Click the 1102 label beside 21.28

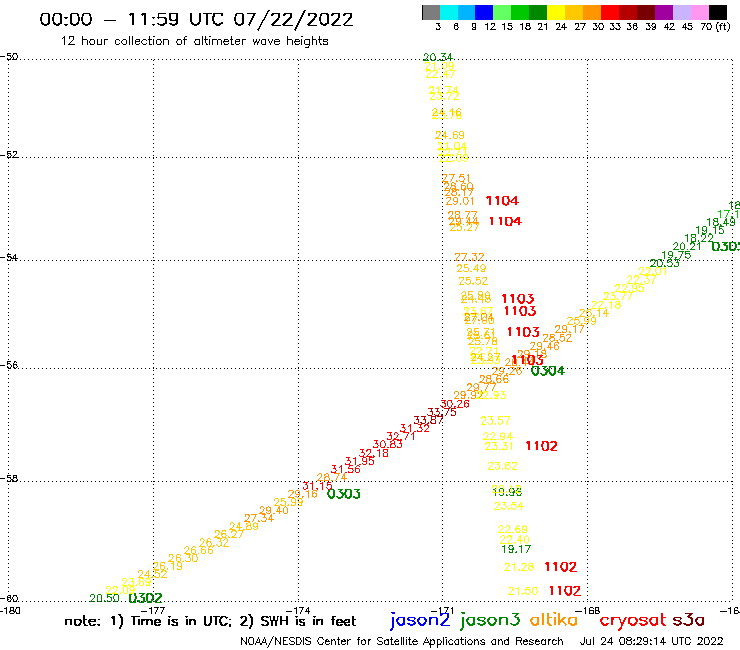pyautogui.click(x=561, y=567)
